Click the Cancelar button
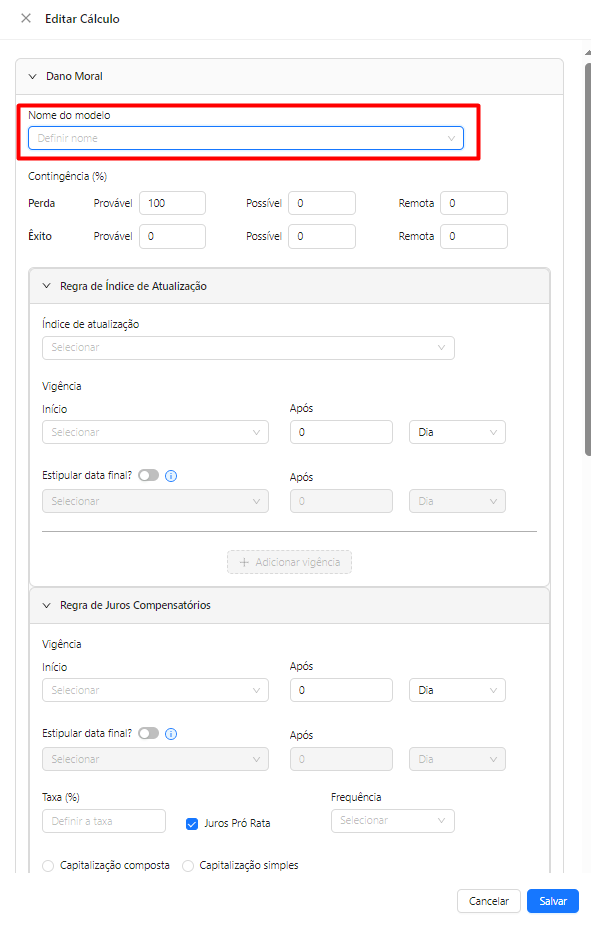Screen dimensions: 591x925 (488, 901)
